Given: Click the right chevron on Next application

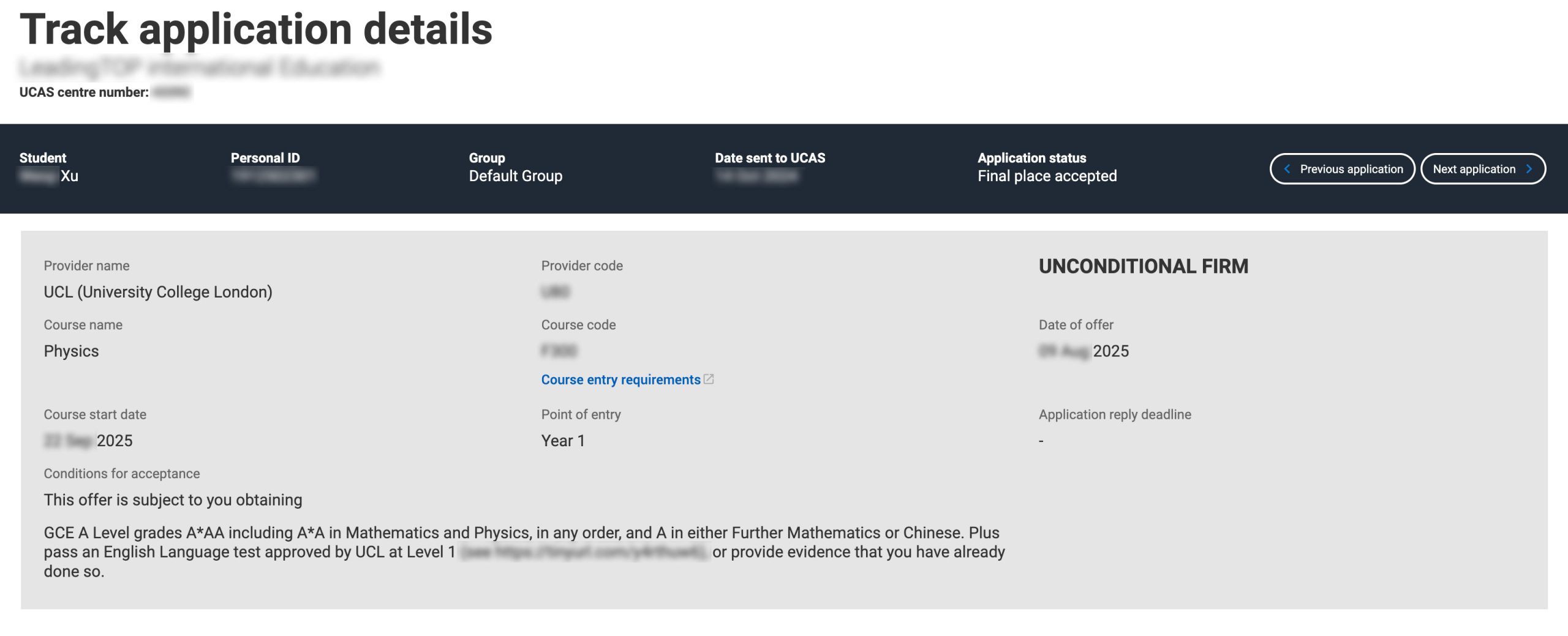Looking at the screenshot, I should (1529, 169).
